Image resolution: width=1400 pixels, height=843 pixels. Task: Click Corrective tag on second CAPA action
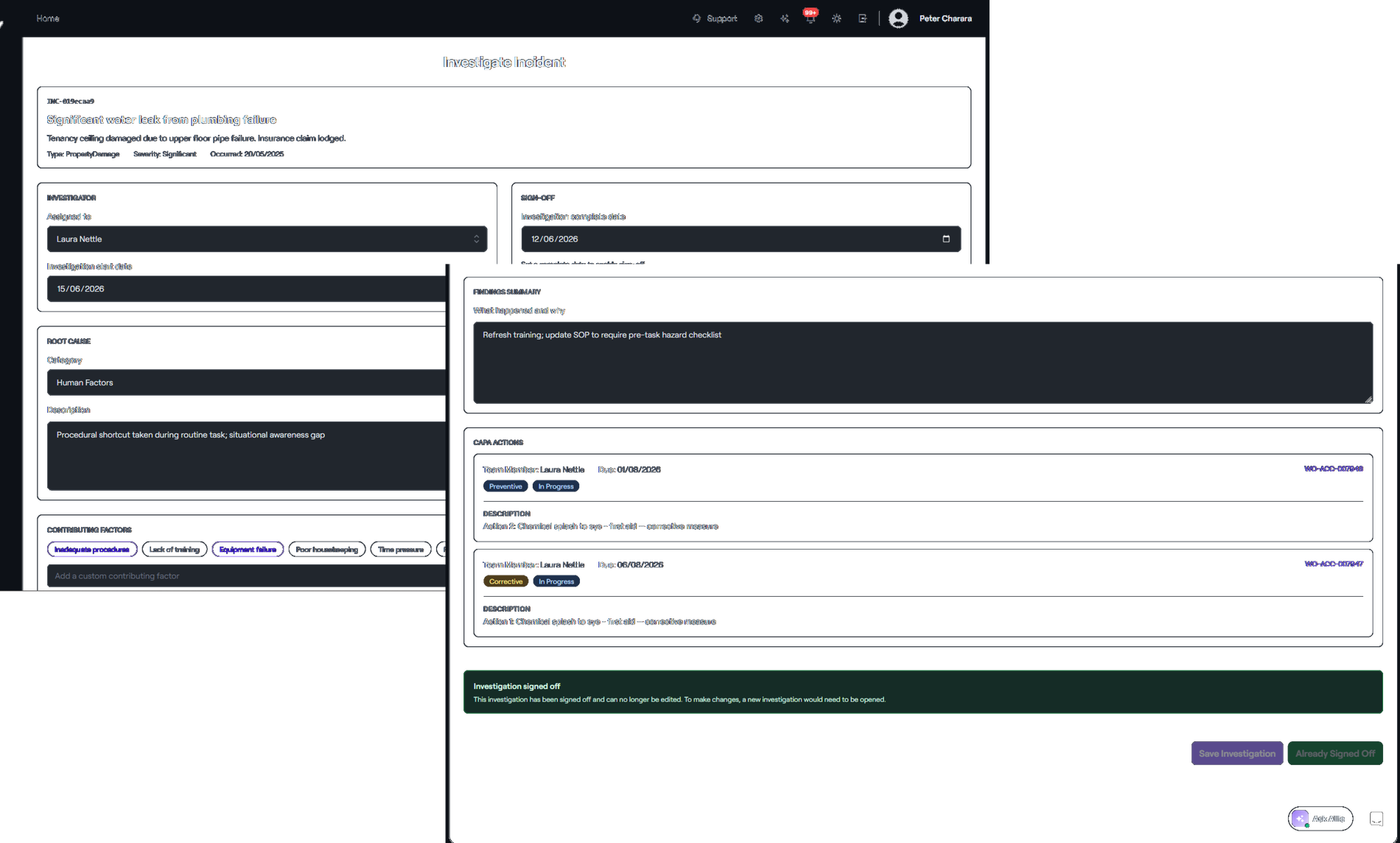click(505, 581)
